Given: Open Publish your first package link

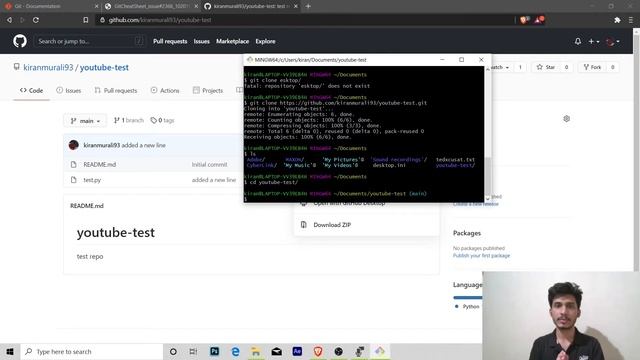Looking at the screenshot, I should [x=481, y=256].
